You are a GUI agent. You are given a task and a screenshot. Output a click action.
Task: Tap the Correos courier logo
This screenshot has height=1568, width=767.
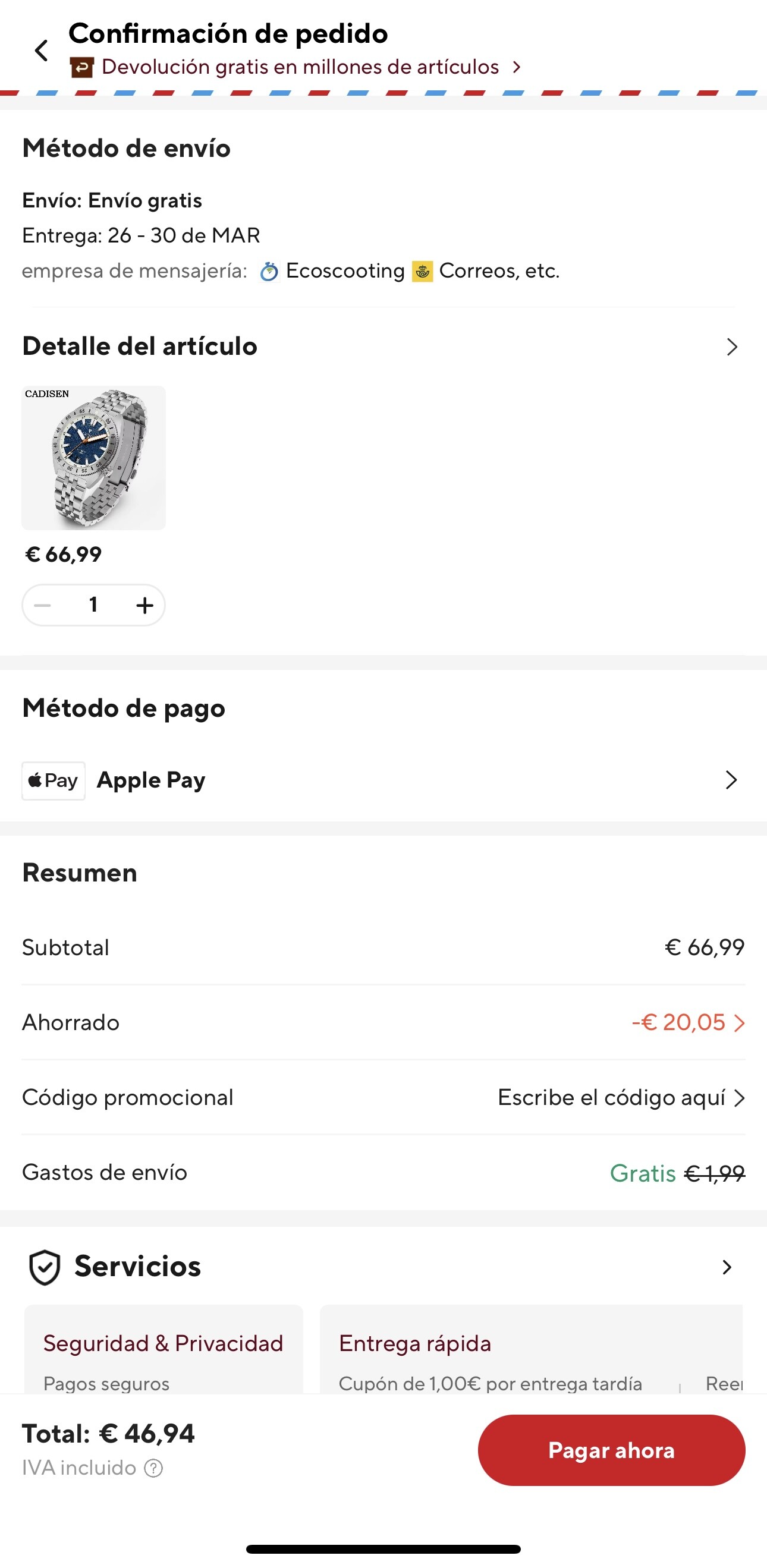click(423, 271)
